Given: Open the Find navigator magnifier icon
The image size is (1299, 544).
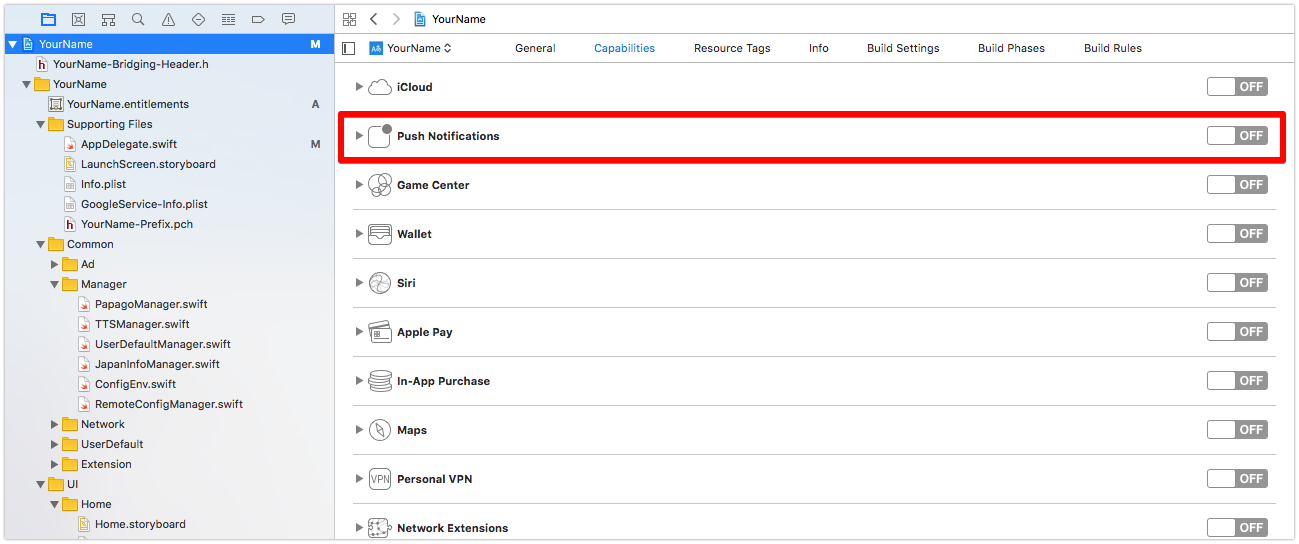Looking at the screenshot, I should click(x=138, y=19).
